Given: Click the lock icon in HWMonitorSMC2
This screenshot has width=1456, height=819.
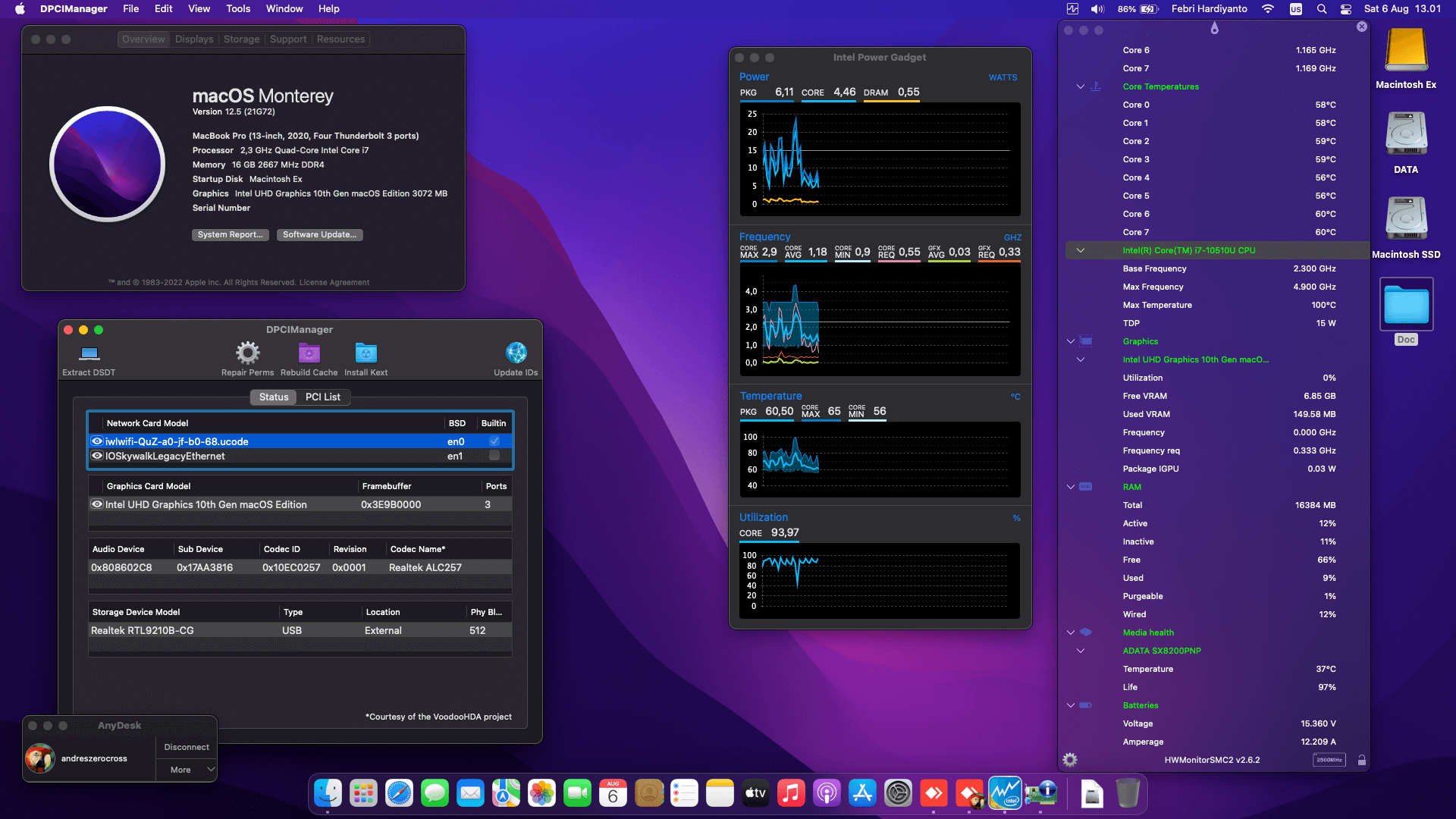Looking at the screenshot, I should click(x=1362, y=760).
